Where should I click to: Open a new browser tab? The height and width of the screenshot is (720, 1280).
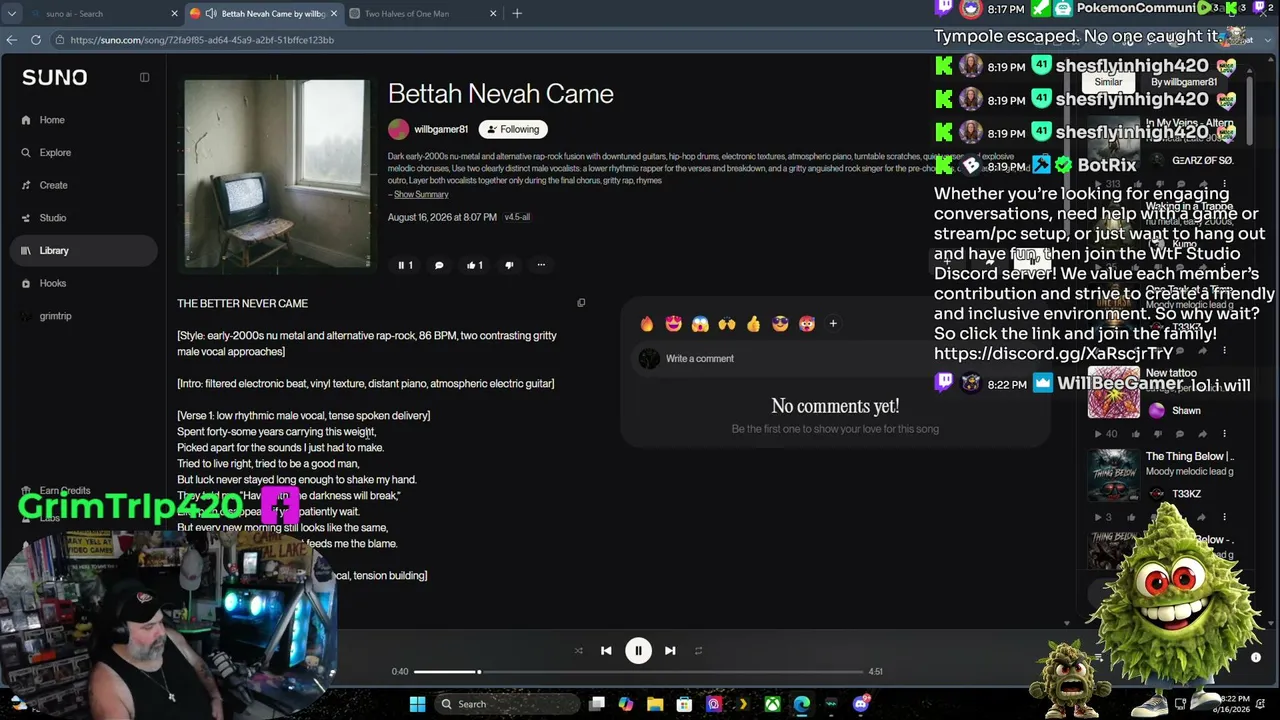(x=517, y=14)
